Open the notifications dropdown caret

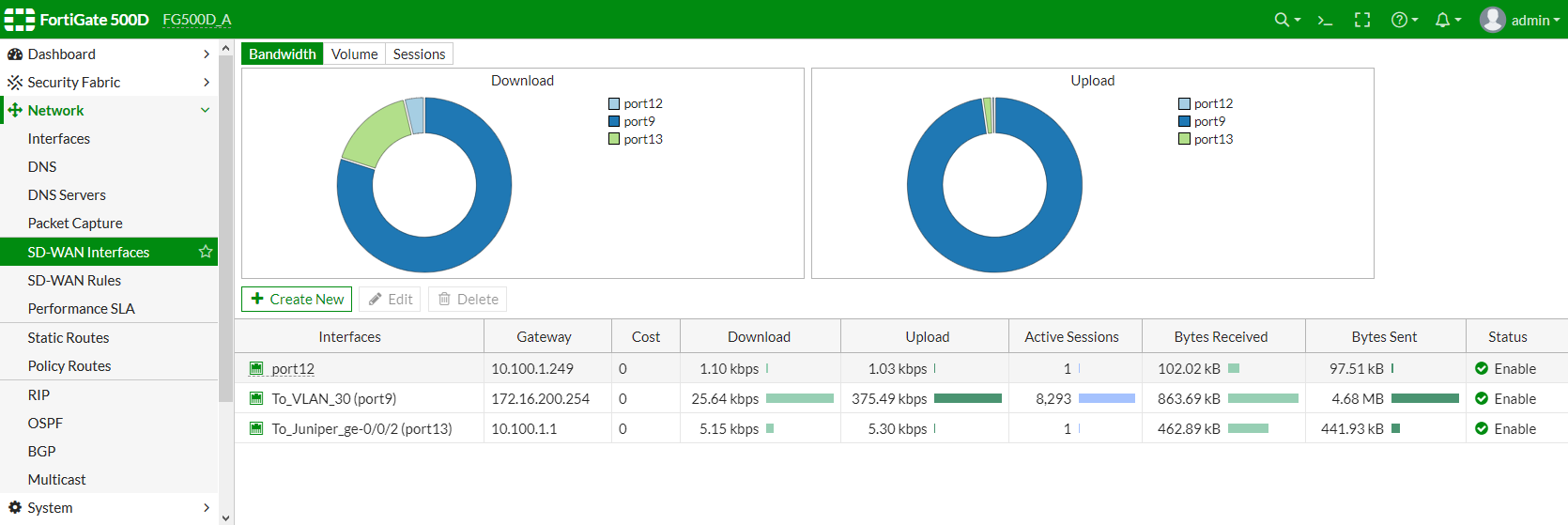tap(1458, 20)
